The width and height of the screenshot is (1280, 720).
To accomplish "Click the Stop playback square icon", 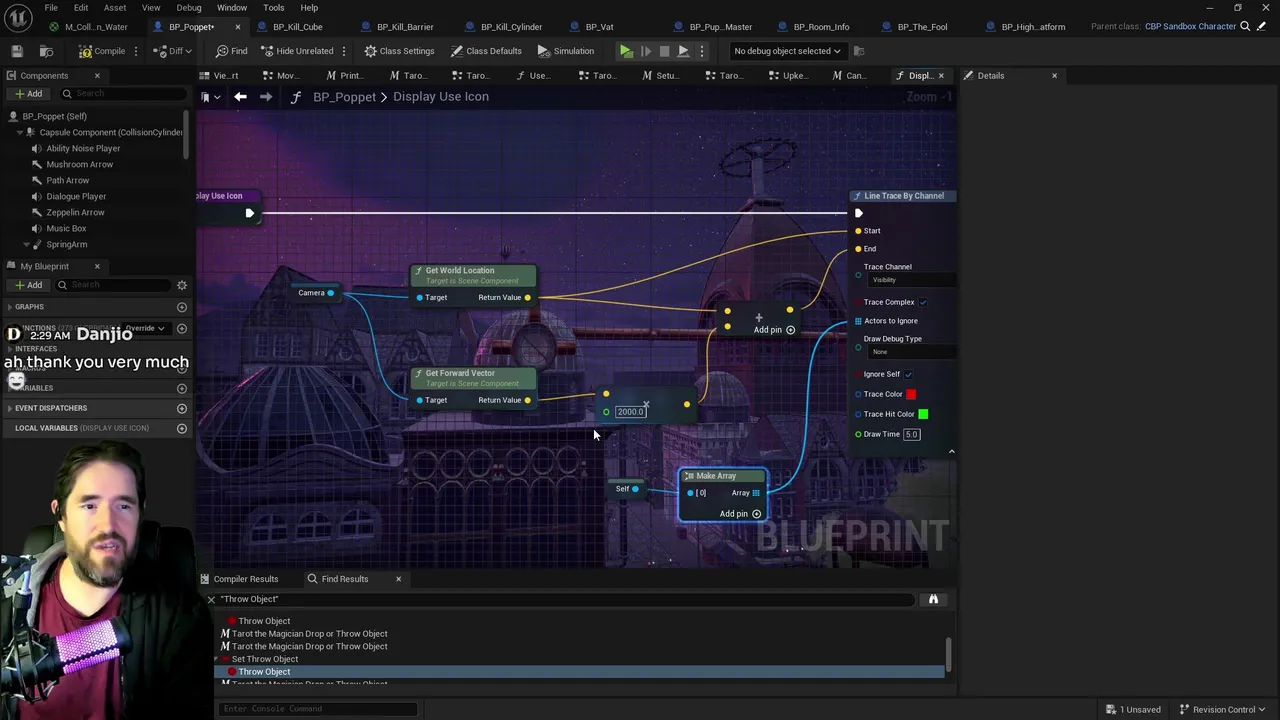I will [x=664, y=51].
